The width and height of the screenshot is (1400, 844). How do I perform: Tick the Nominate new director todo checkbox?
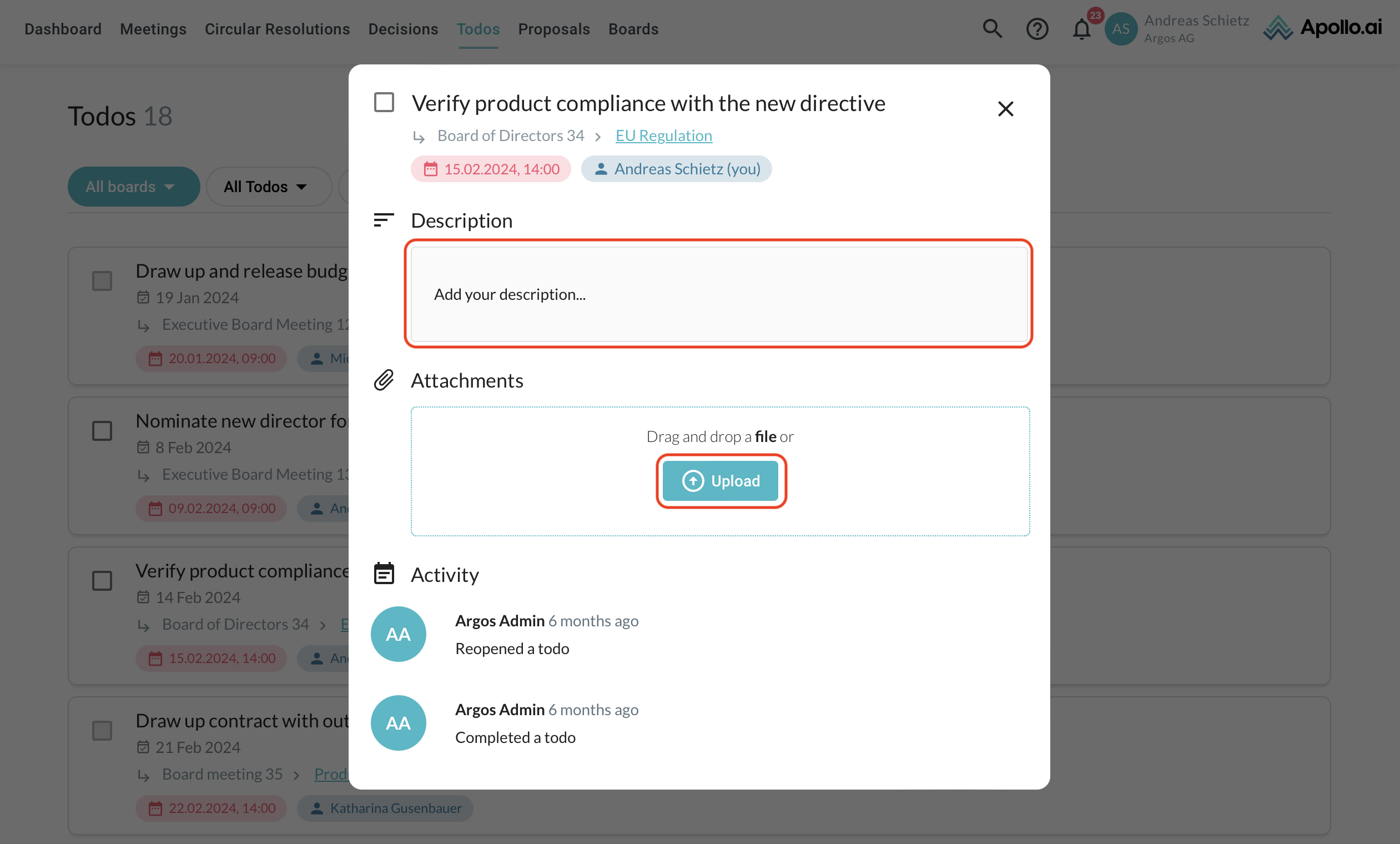[102, 431]
